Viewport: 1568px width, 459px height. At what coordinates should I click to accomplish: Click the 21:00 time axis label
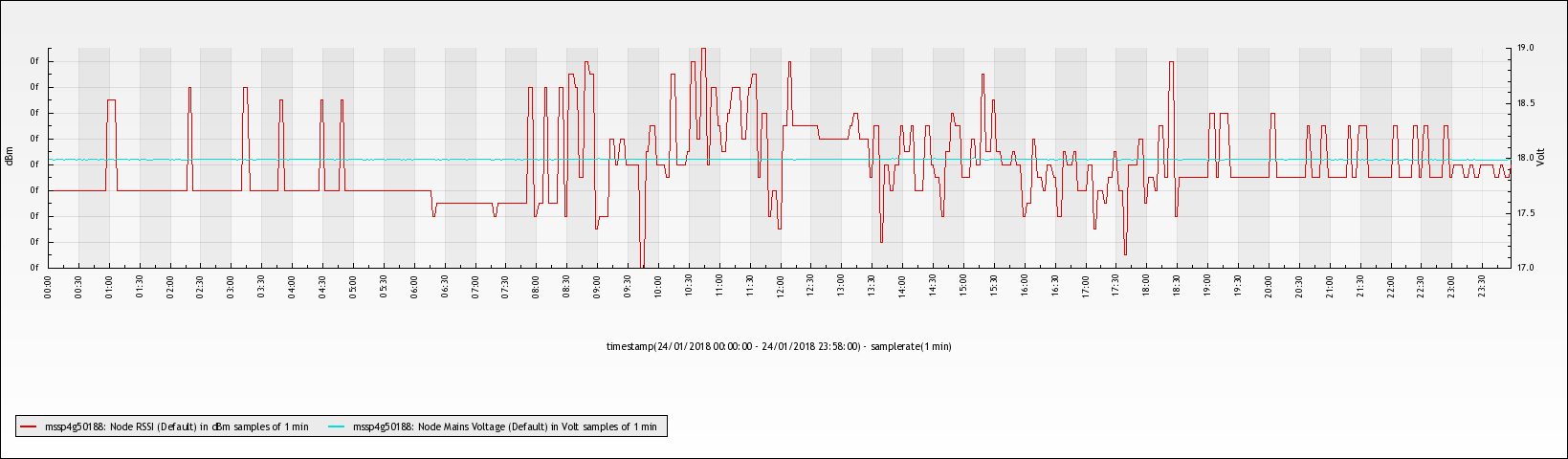tap(1329, 287)
